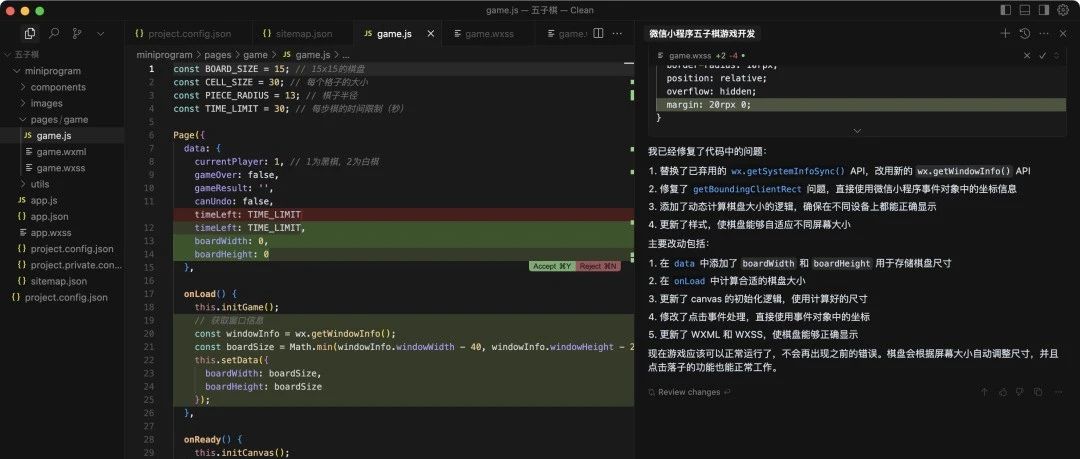Place cursor on the removed timeLeft: TIME_LIMIT line

[x=403, y=214]
